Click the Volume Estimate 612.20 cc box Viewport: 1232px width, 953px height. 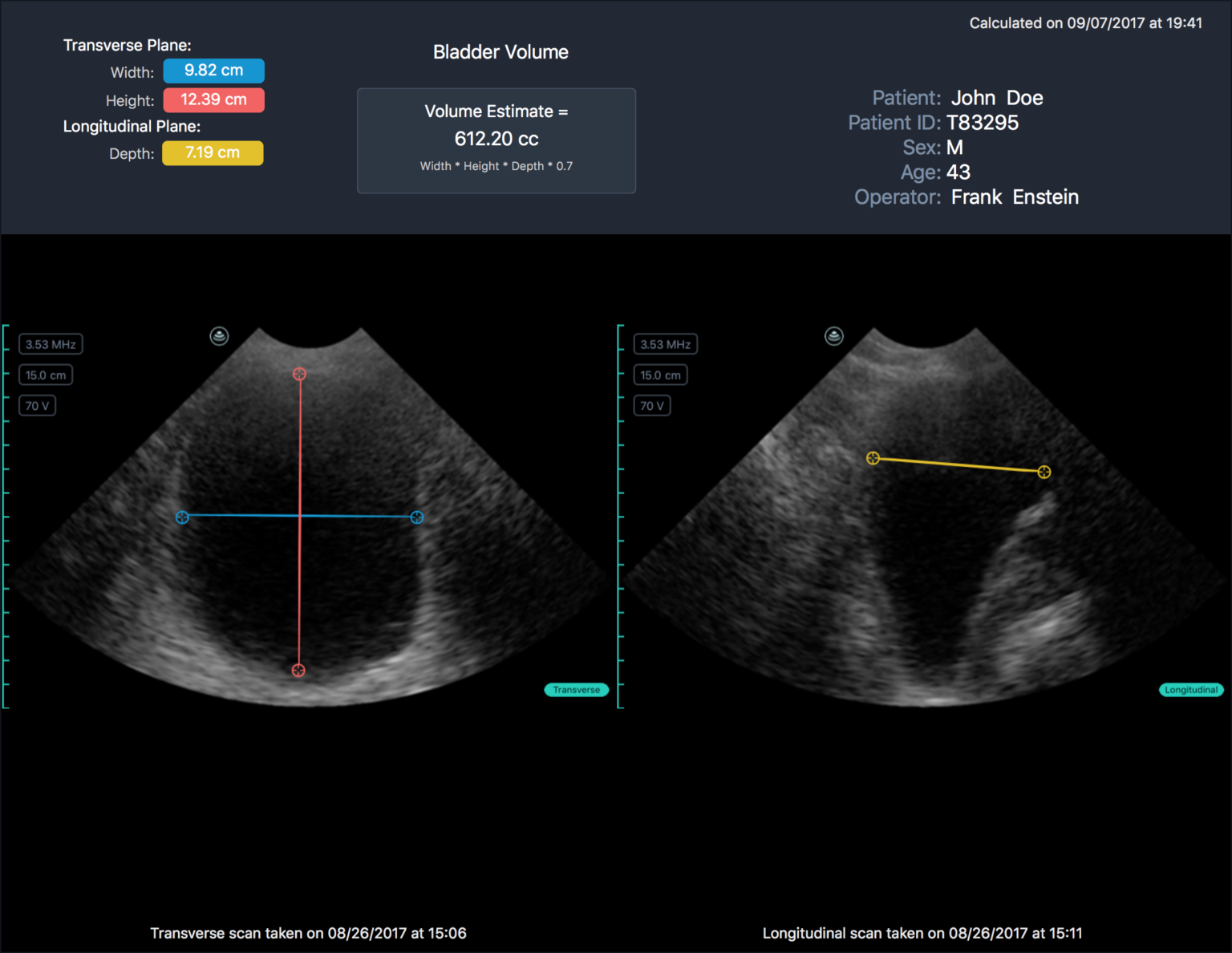click(496, 140)
